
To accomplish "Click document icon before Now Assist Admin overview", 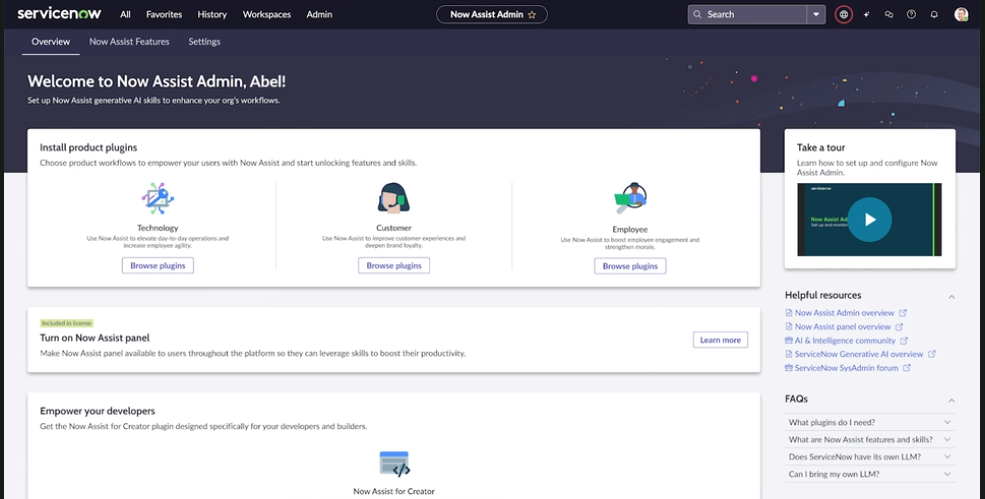I will [789, 313].
